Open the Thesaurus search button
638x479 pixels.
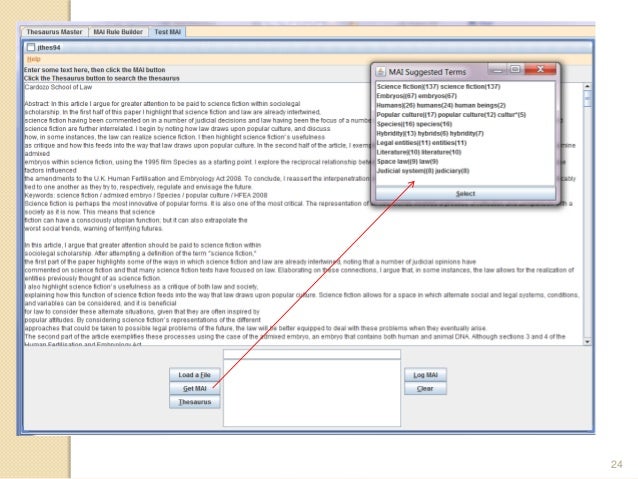[194, 402]
